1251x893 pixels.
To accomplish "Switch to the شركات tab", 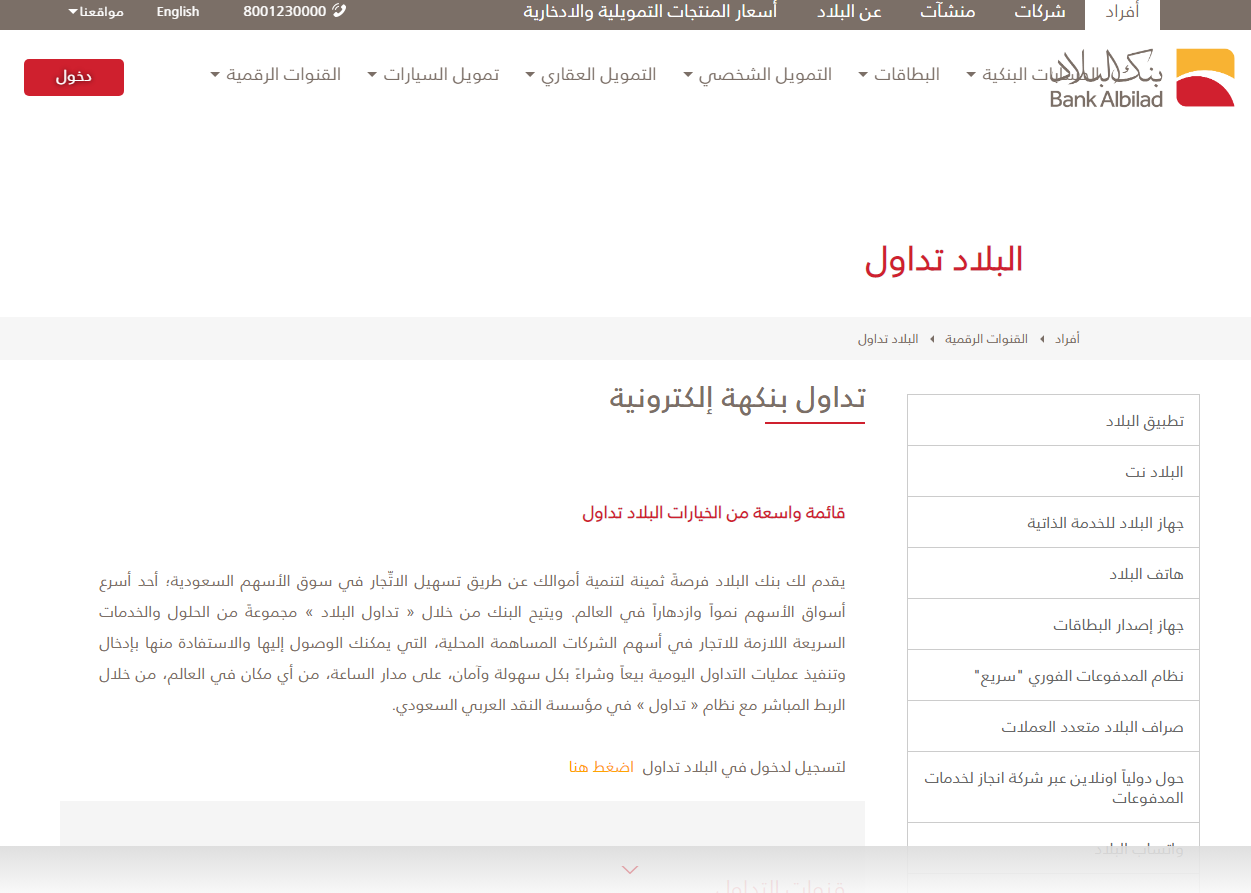I will pyautogui.click(x=1040, y=13).
